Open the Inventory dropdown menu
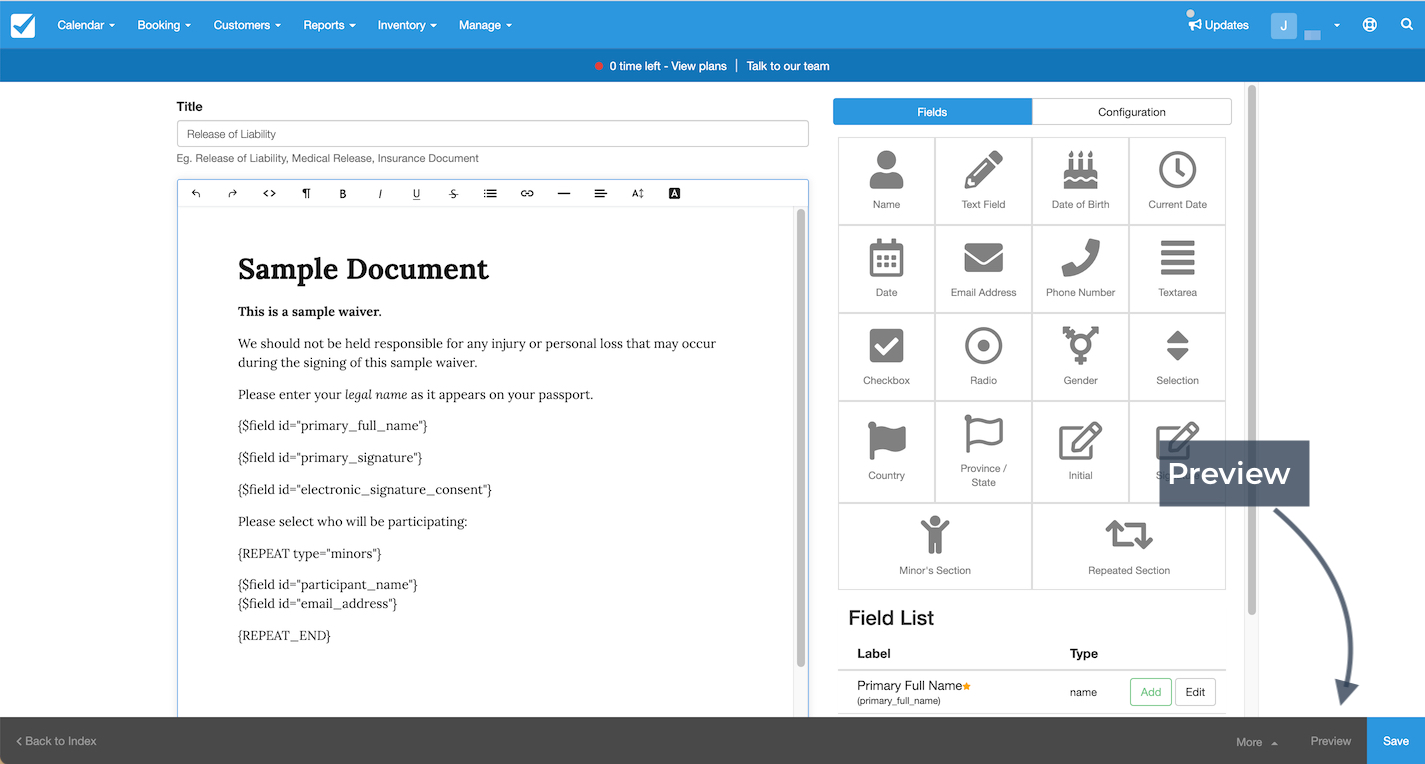 [x=407, y=25]
